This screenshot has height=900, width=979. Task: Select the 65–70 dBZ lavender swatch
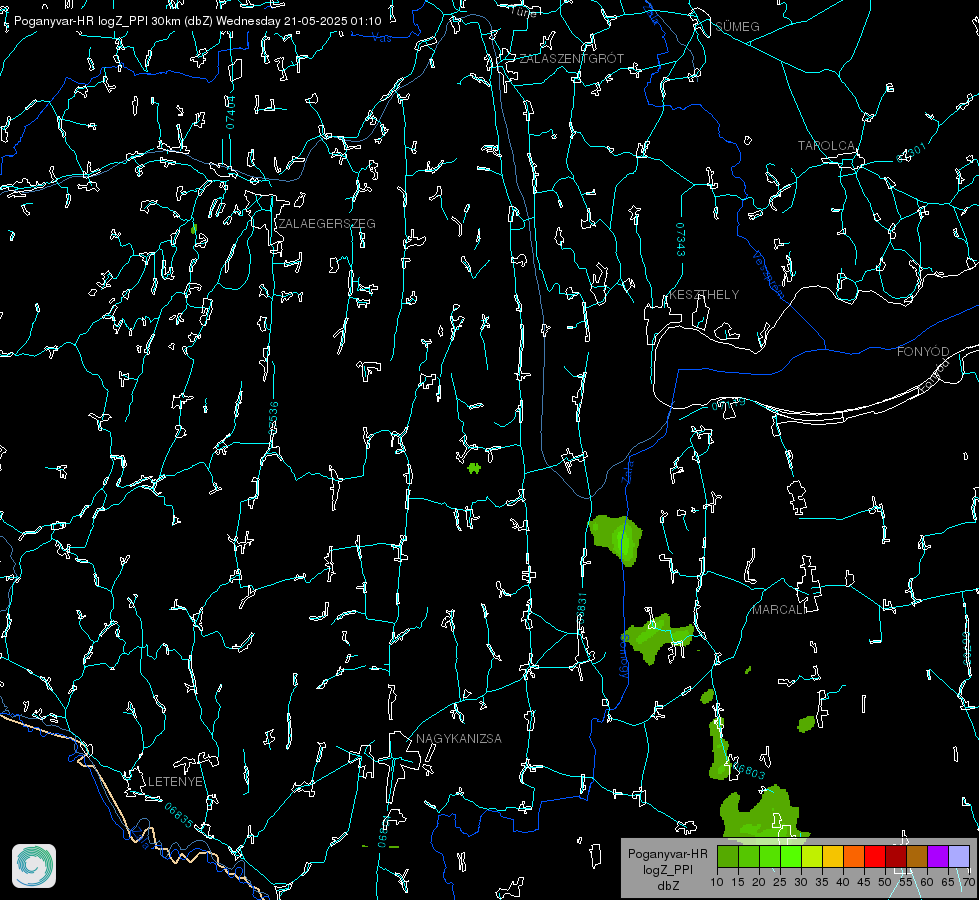click(959, 856)
